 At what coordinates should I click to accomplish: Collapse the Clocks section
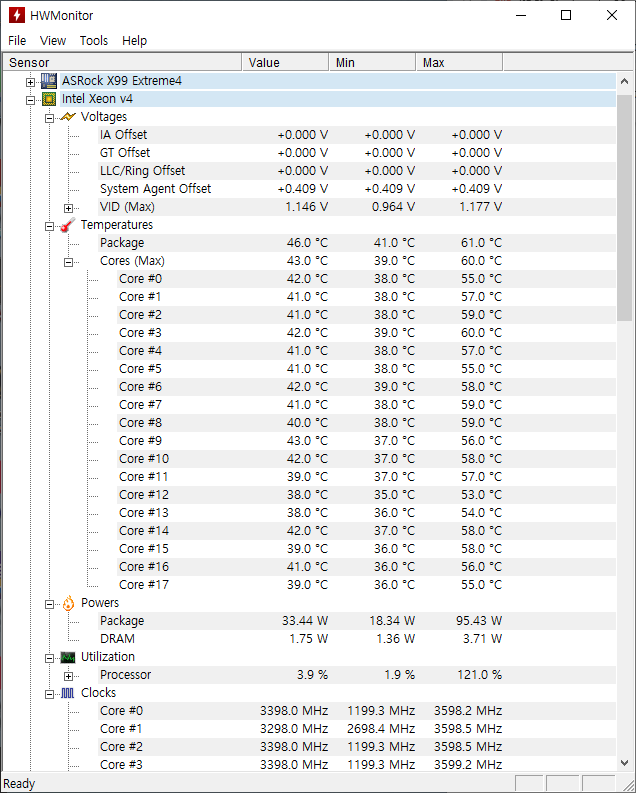(50, 694)
